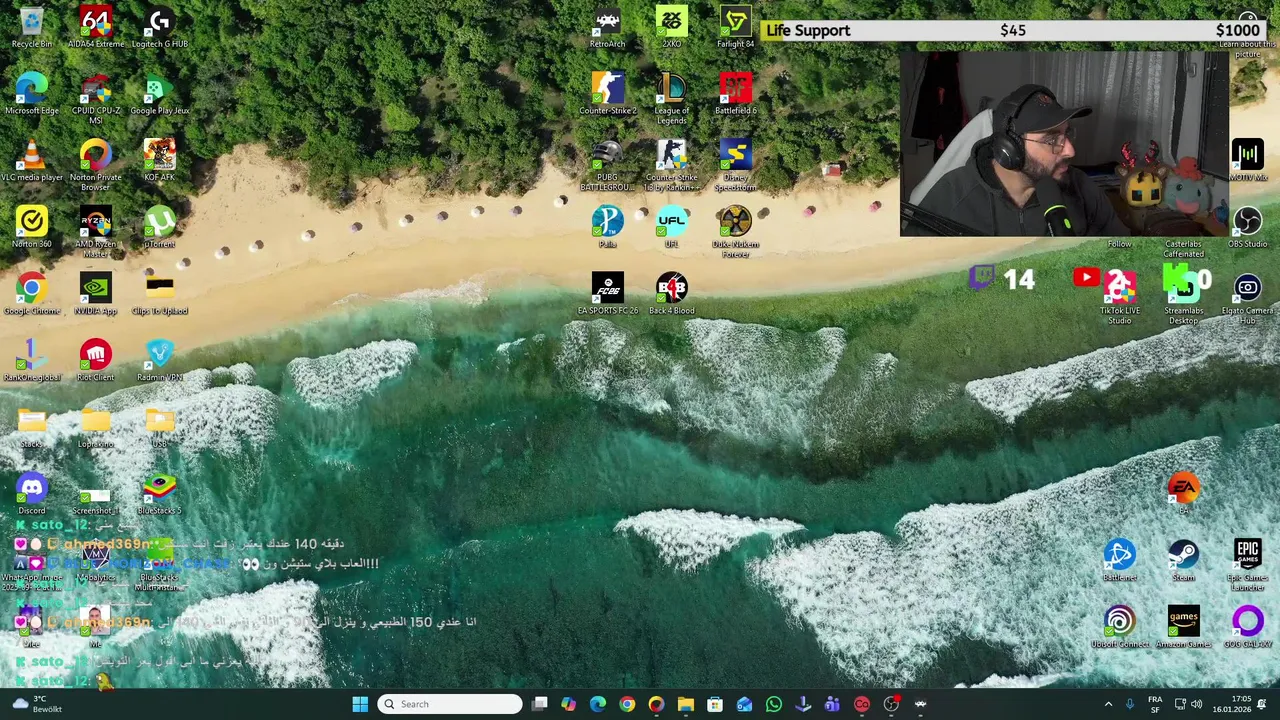
Task: Open the Steam desktop shortcut
Action: (1183, 561)
